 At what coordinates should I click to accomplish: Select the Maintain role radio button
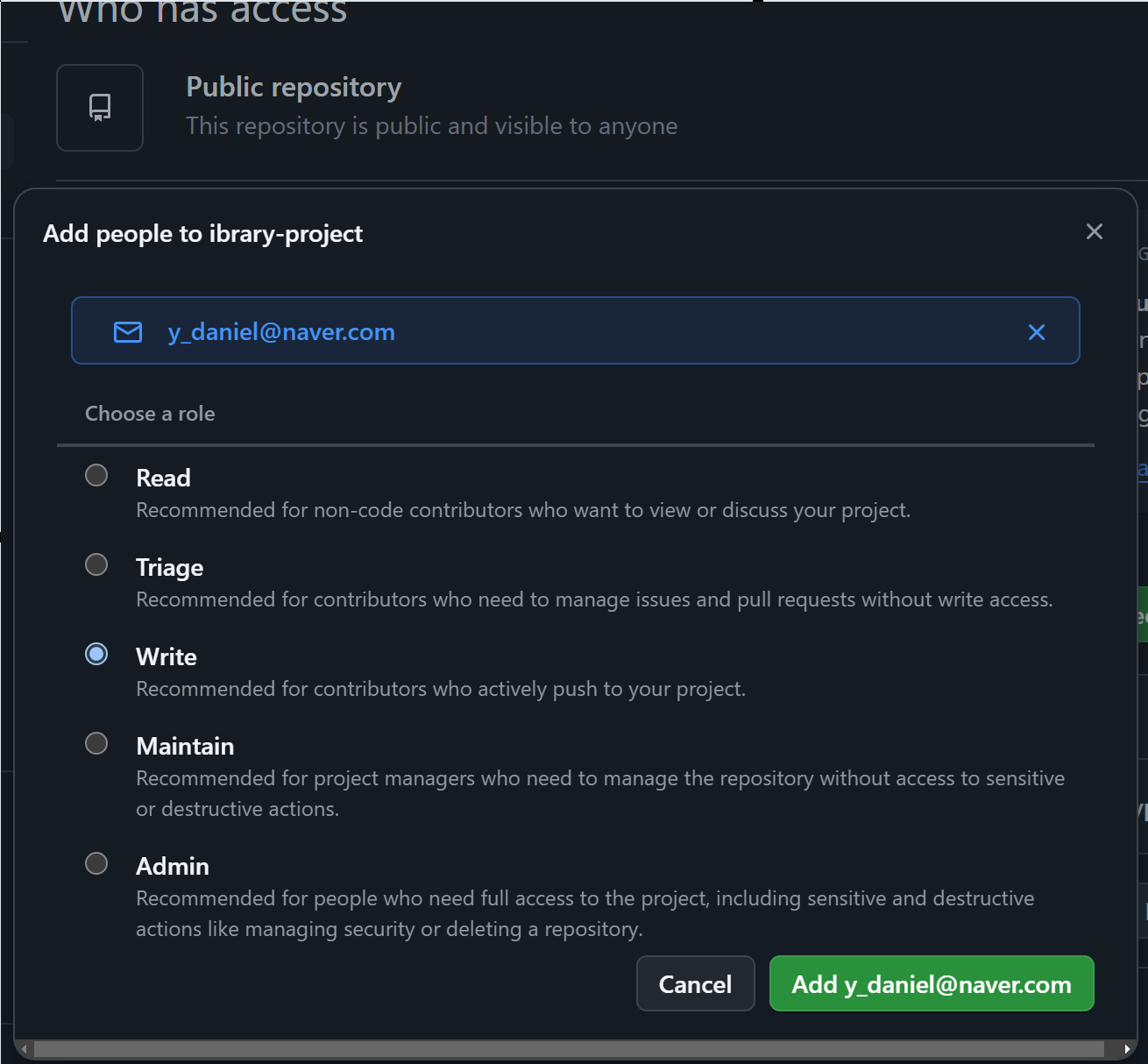(96, 743)
